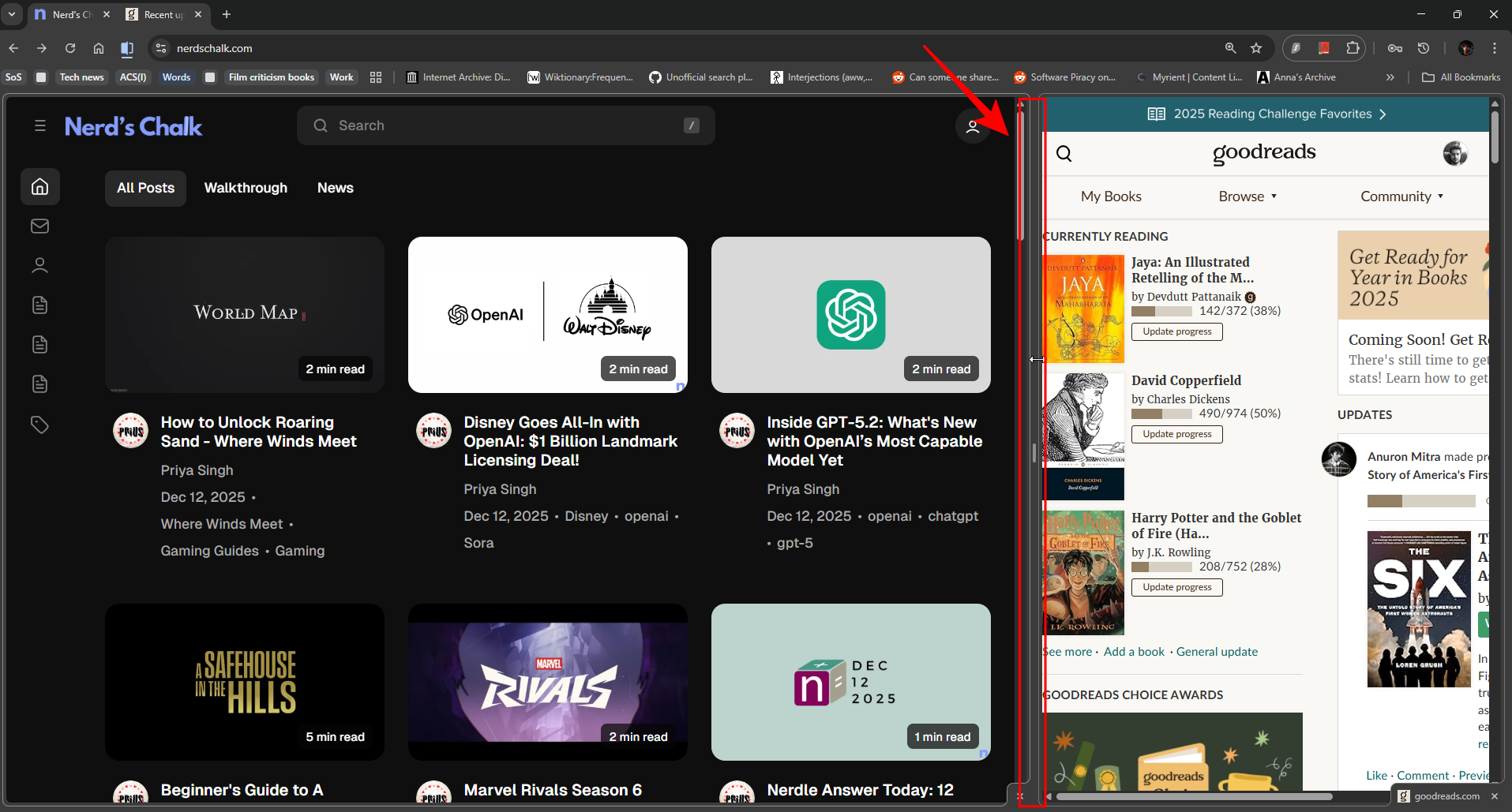The height and width of the screenshot is (812, 1512).
Task: Update progress for David Copperfield
Action: [1177, 434]
